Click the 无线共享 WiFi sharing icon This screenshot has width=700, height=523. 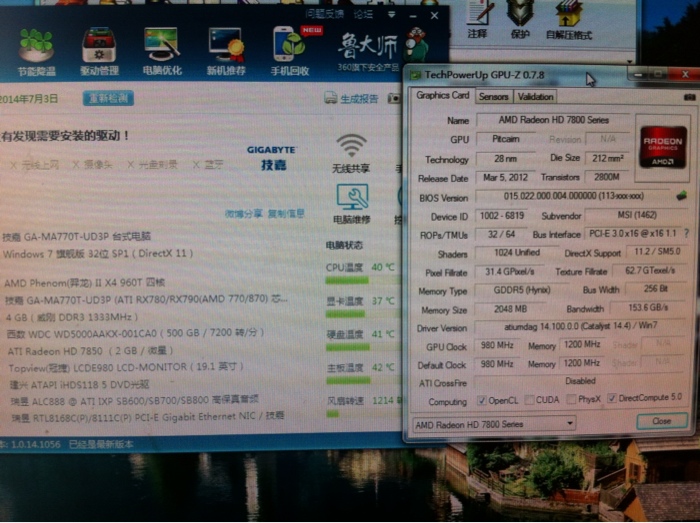tap(351, 146)
